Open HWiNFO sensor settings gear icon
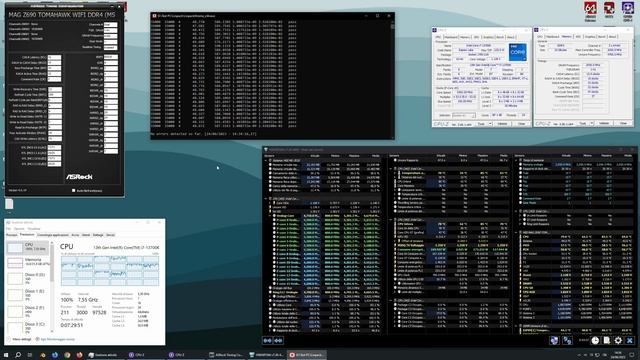 click(618, 340)
